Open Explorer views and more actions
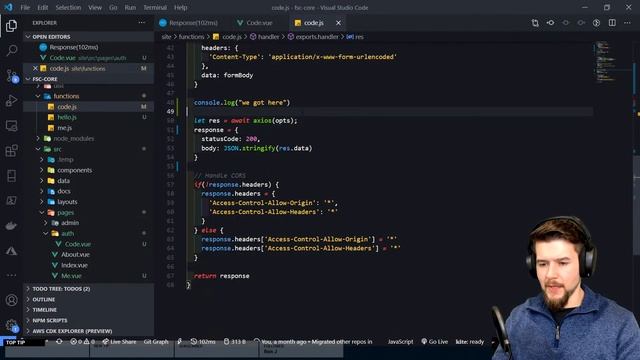 coord(142,23)
